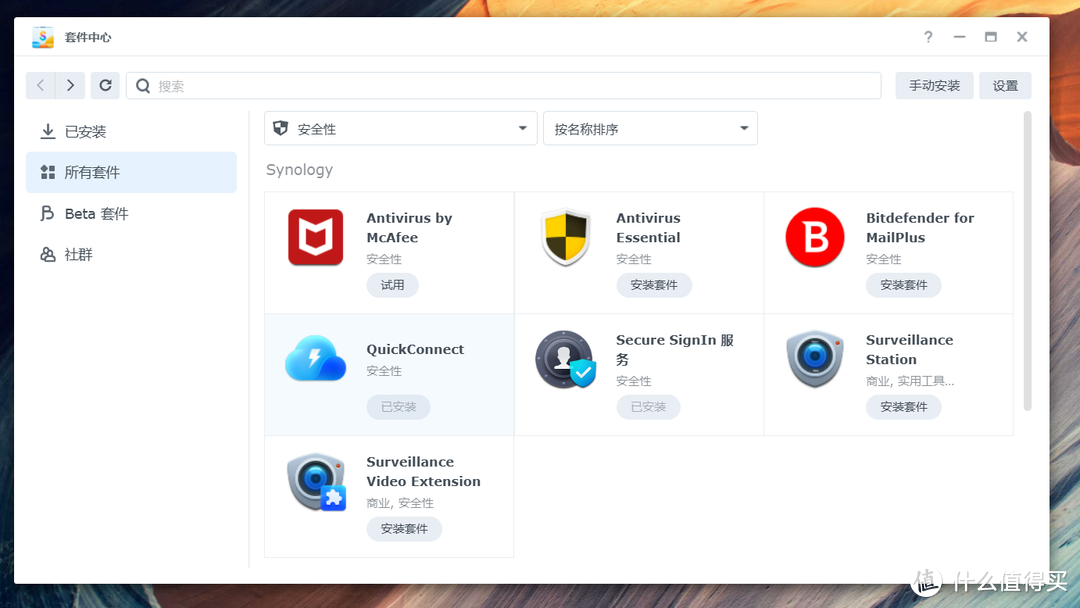Open the QuickConnect cloud icon

pos(315,359)
